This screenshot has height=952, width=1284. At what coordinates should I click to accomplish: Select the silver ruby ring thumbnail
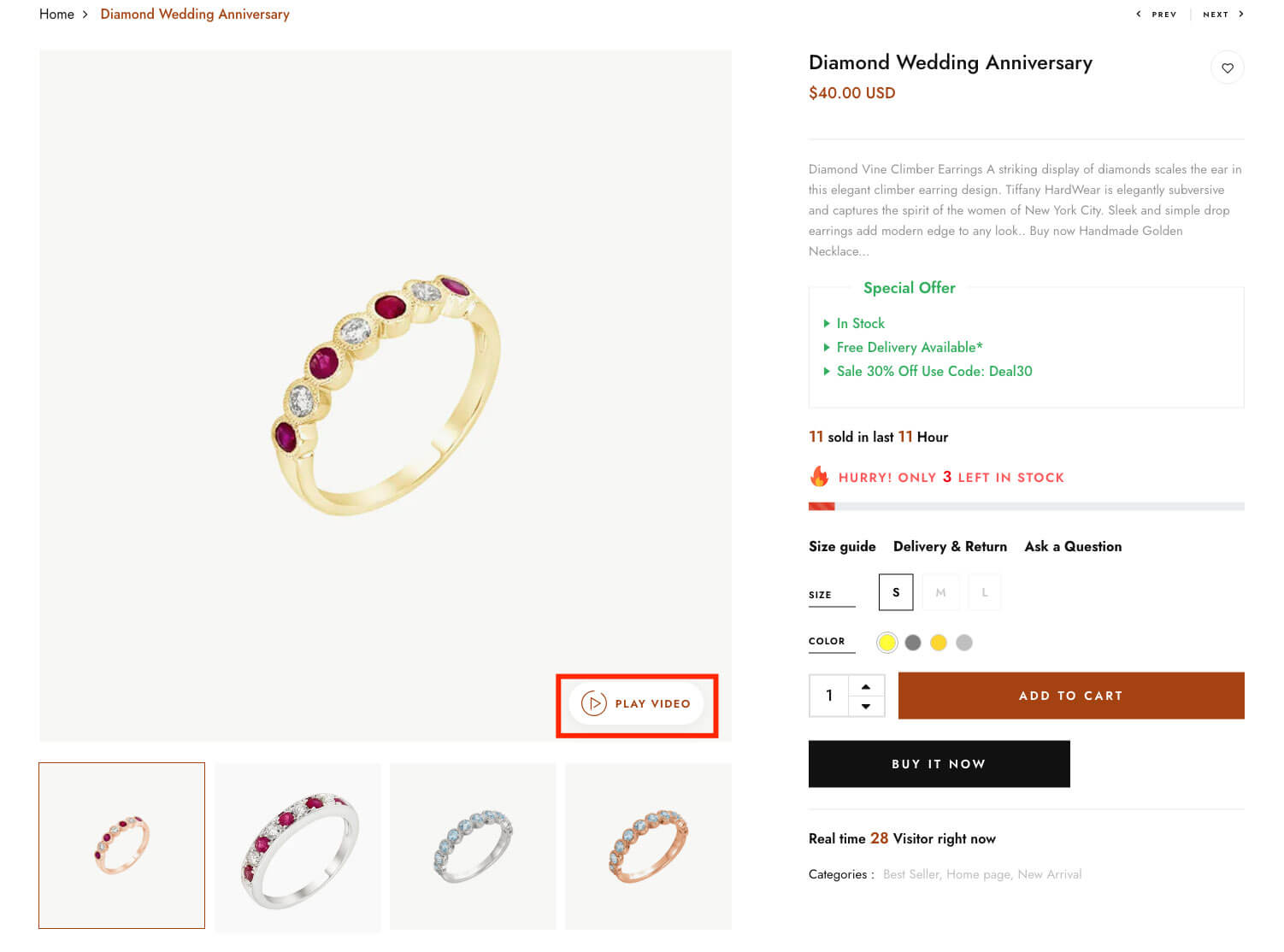coord(297,846)
